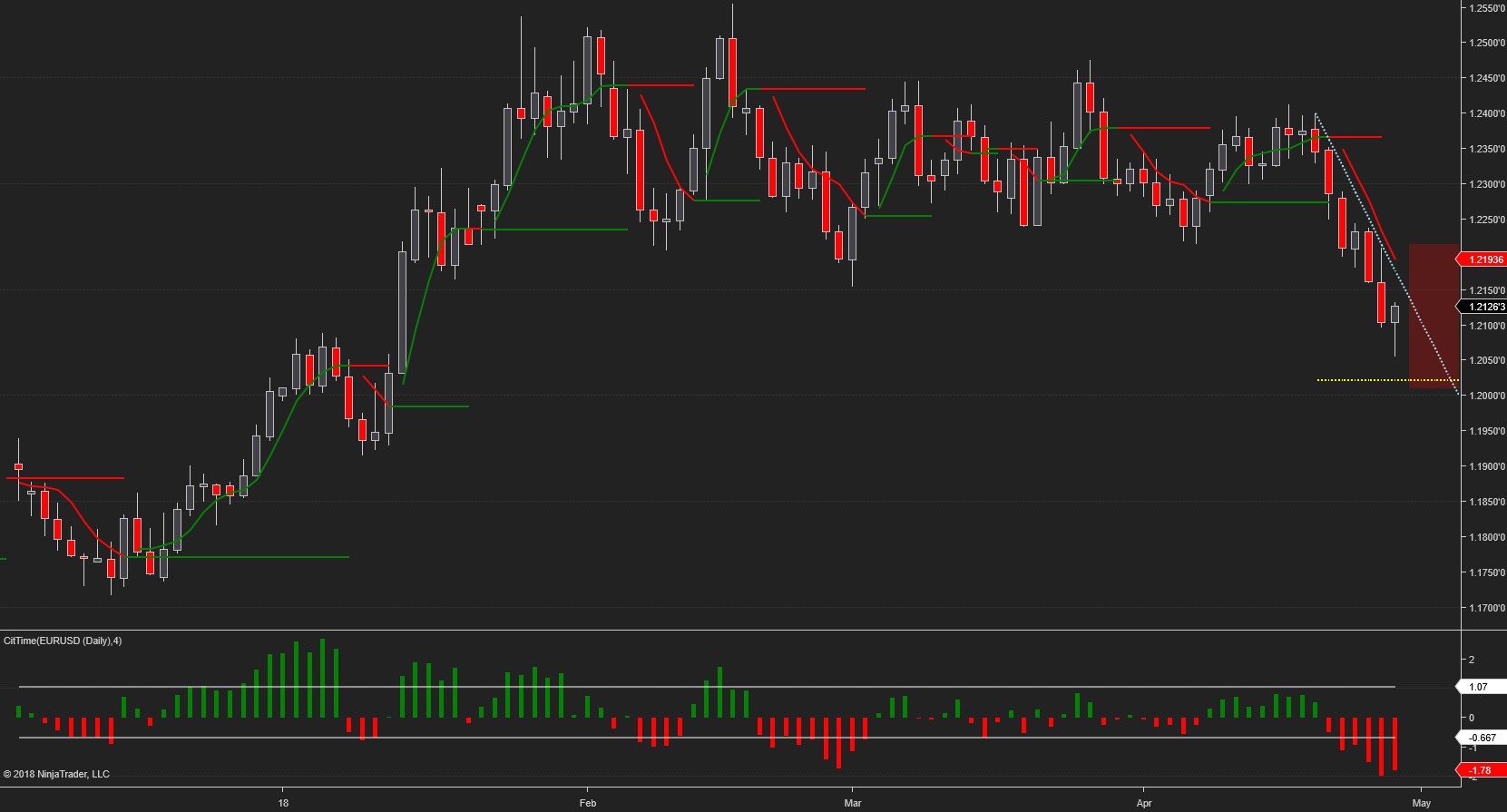
Task: Select the 1.1950'0 price axis label
Action: [x=1487, y=431]
